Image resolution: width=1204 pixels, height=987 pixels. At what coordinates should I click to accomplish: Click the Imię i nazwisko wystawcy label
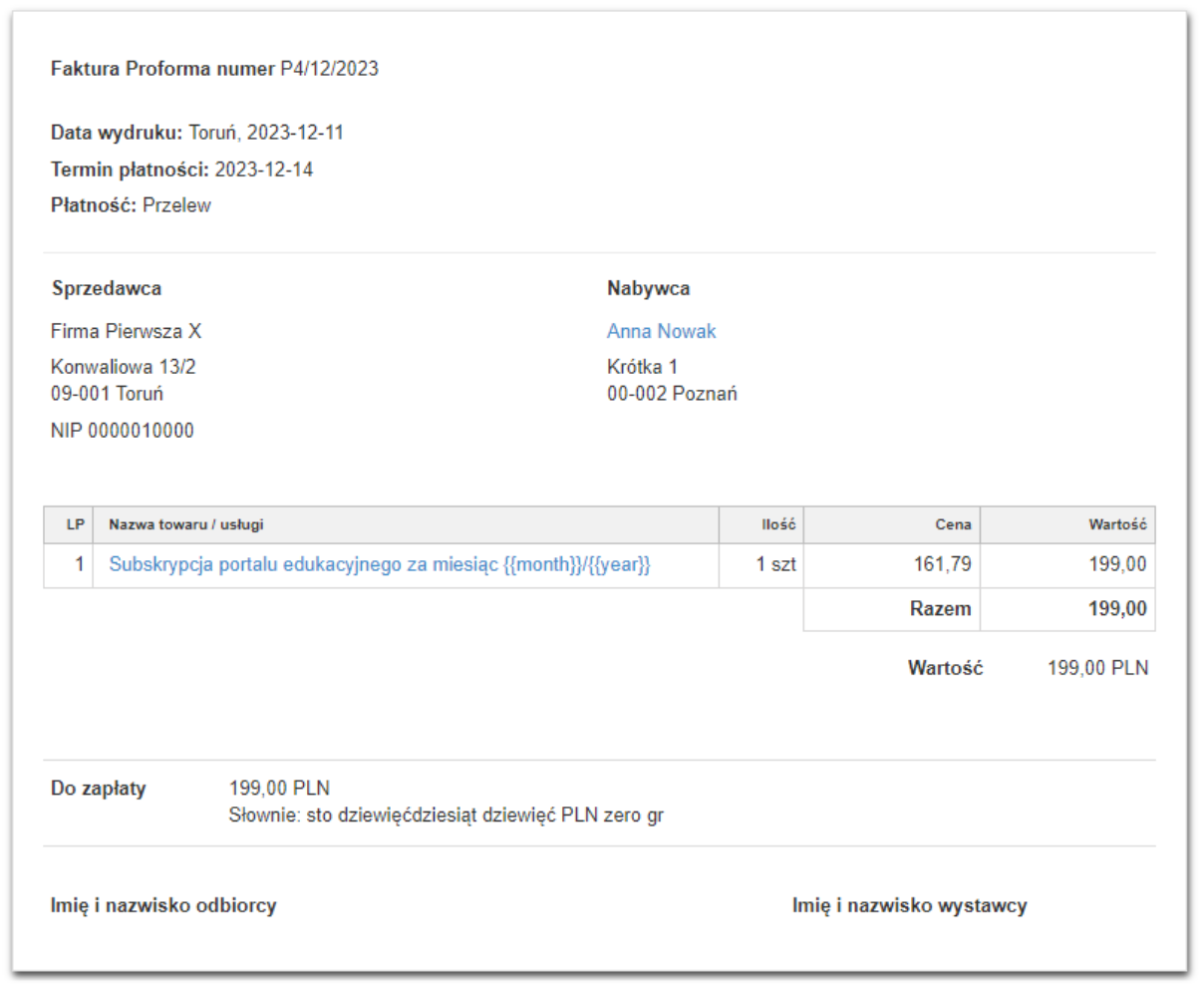click(909, 905)
